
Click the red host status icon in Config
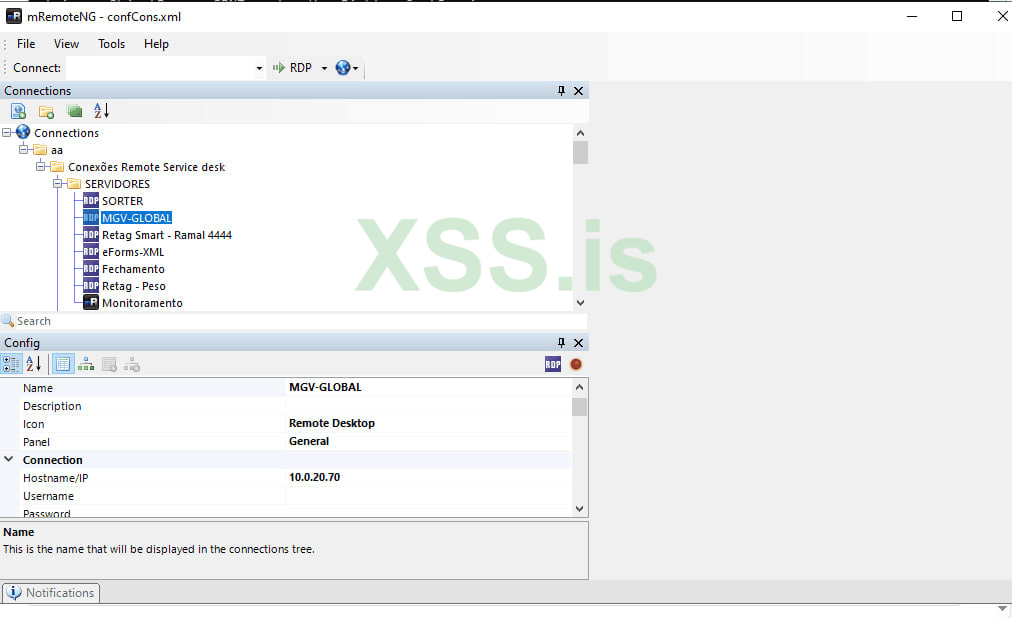point(576,364)
